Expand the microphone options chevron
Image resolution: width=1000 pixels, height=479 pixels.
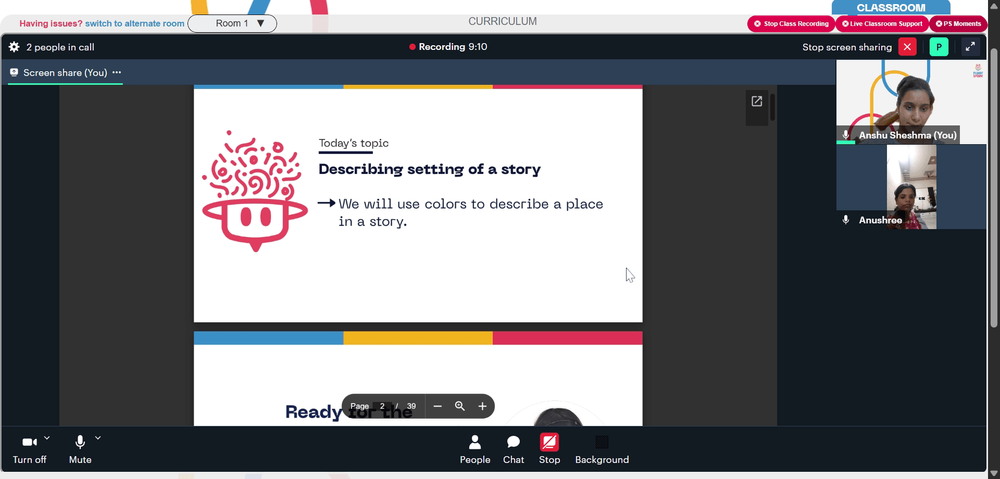click(x=98, y=438)
